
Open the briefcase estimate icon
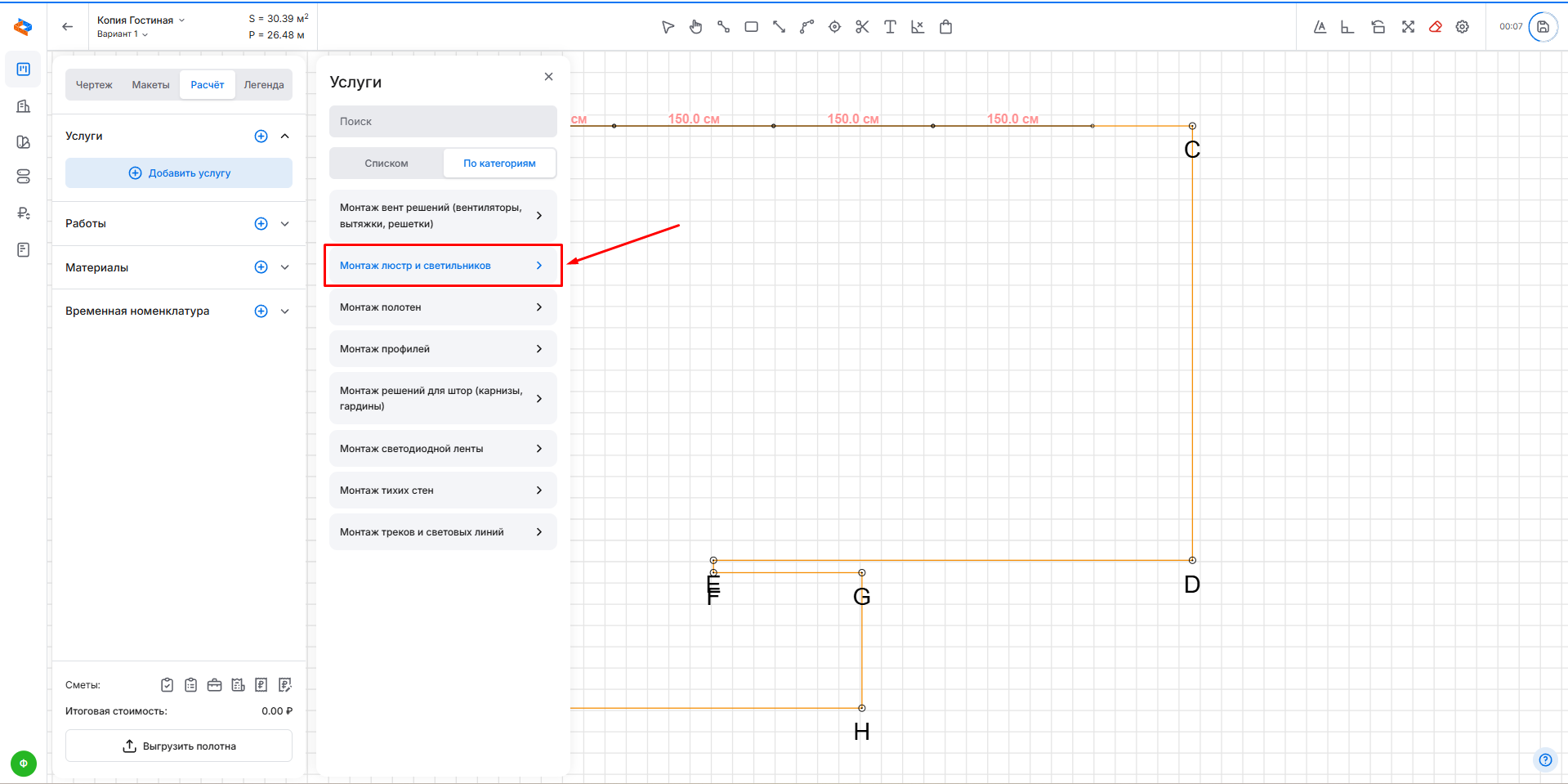[x=214, y=685]
